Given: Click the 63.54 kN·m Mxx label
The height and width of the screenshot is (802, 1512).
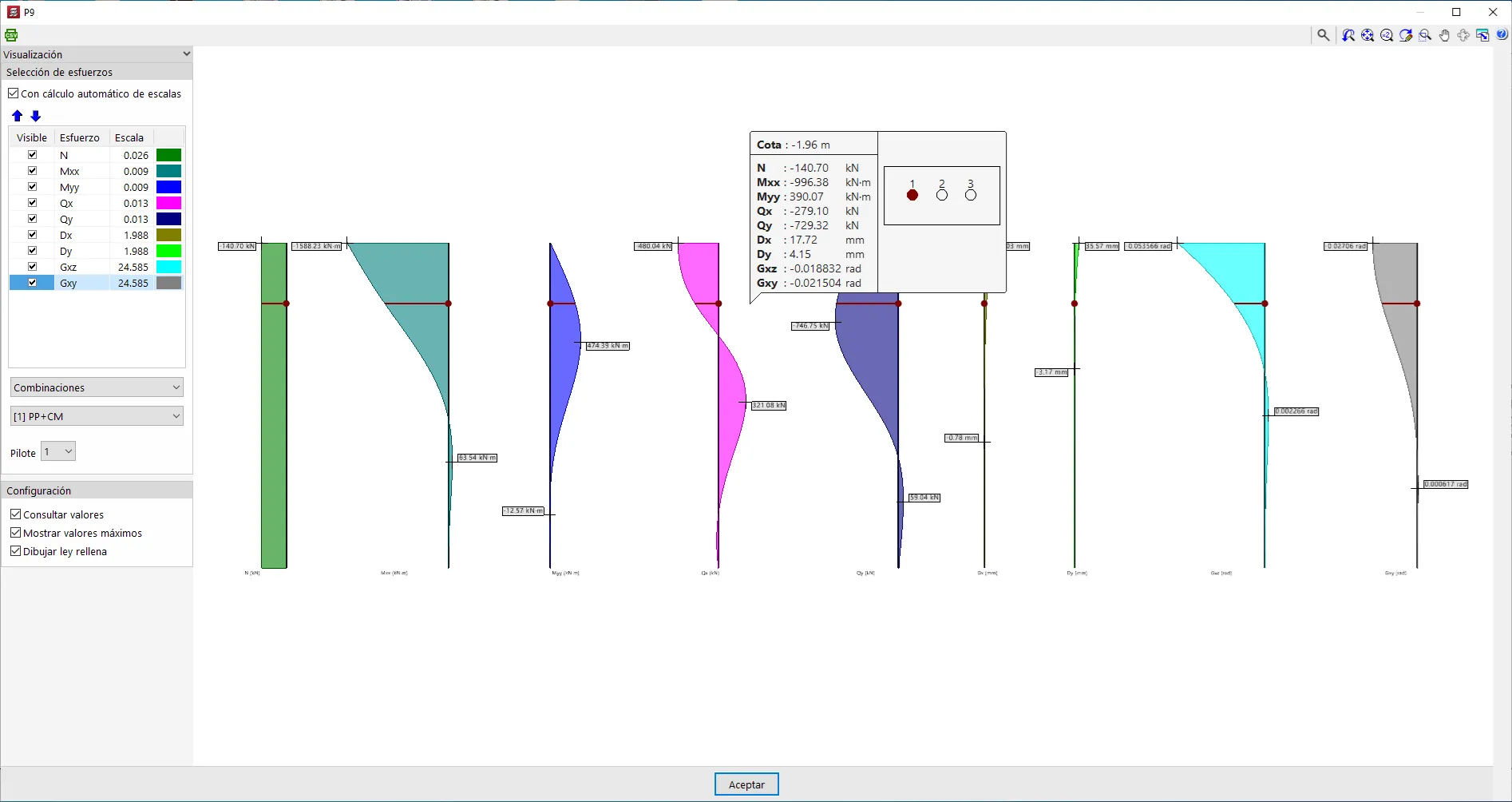Looking at the screenshot, I should pyautogui.click(x=477, y=458).
